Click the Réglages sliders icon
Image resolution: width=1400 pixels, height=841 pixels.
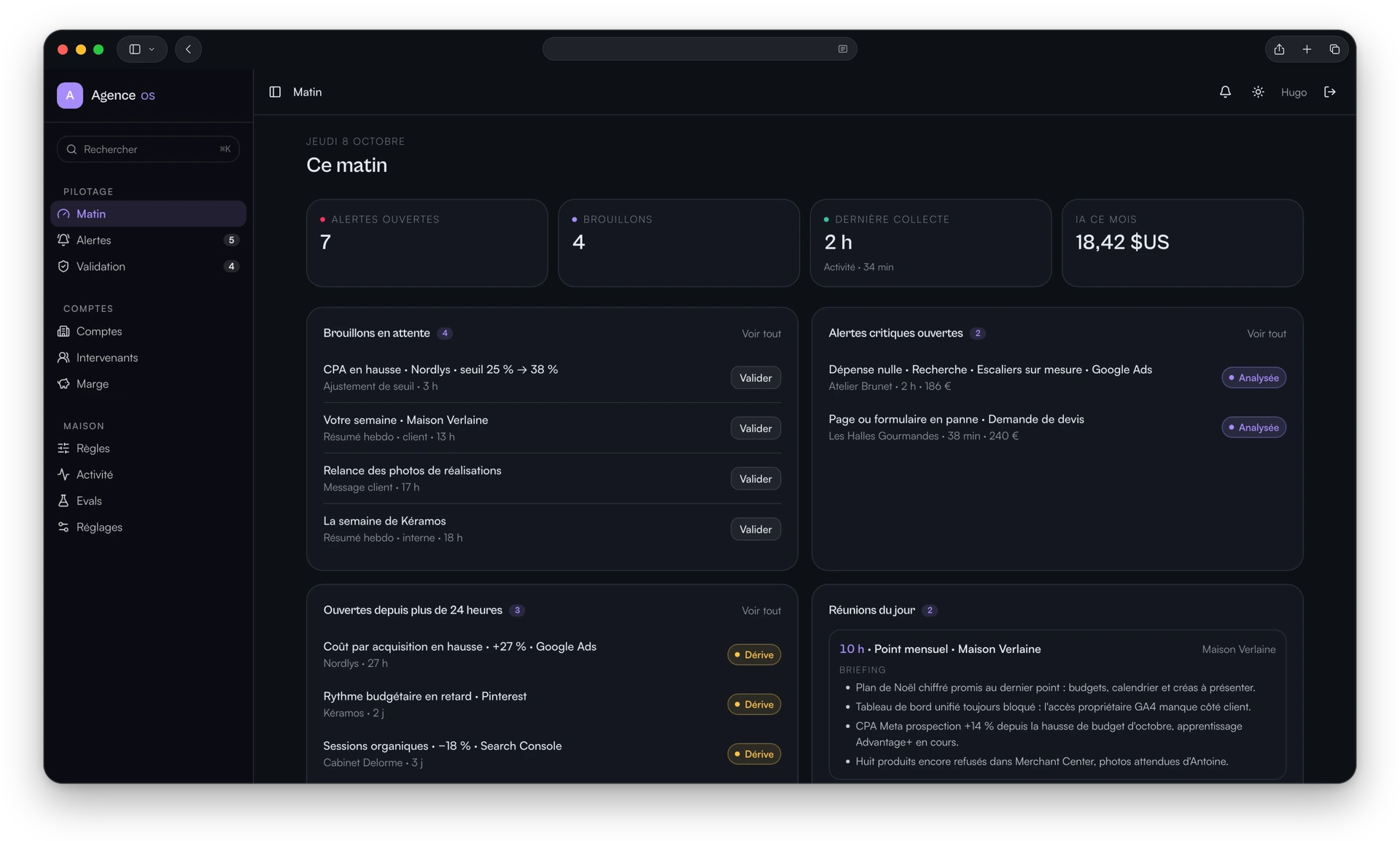click(63, 527)
